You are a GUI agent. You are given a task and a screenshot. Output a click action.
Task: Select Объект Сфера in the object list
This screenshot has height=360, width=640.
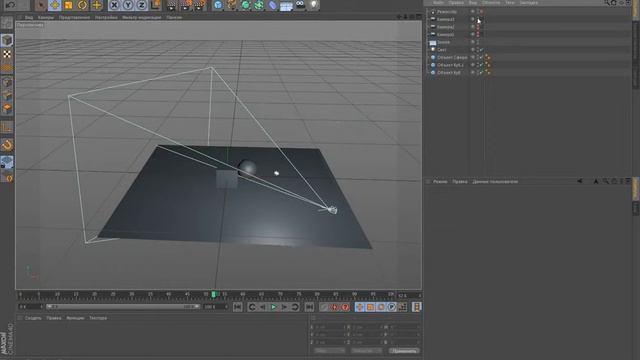click(452, 58)
